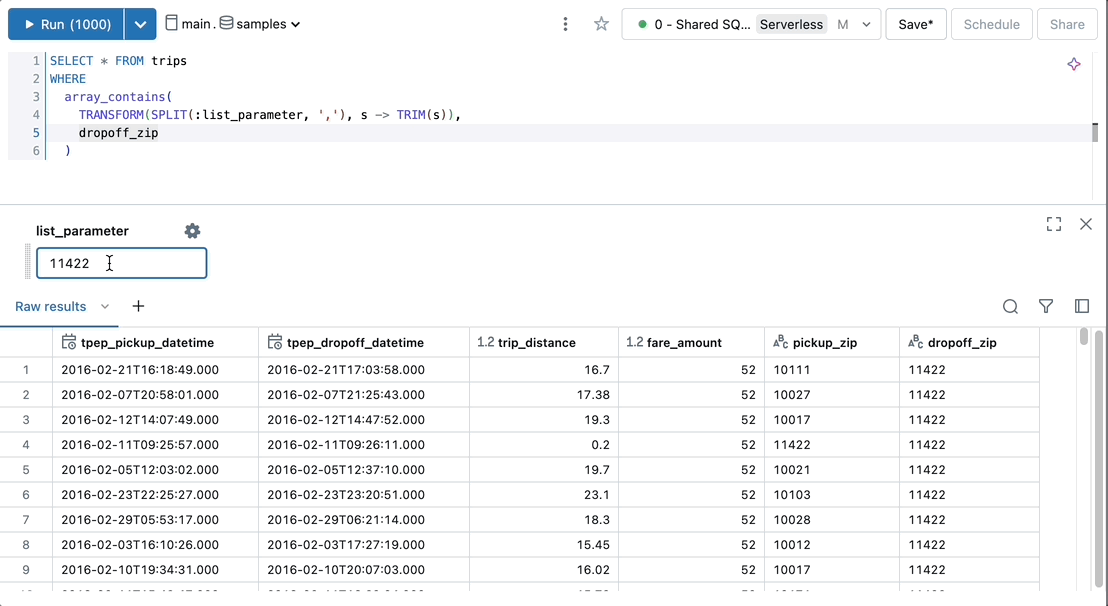1108x606 pixels.
Task: Add a new visualization tab
Action: (138, 306)
